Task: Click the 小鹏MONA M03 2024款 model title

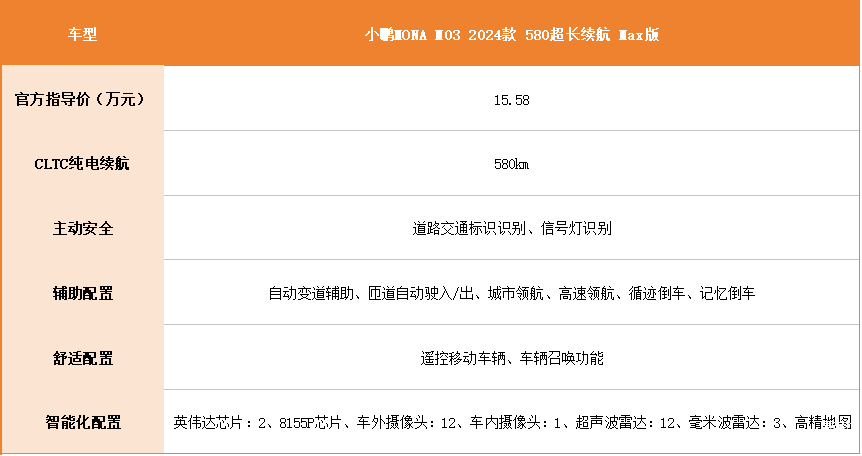Action: click(x=511, y=34)
